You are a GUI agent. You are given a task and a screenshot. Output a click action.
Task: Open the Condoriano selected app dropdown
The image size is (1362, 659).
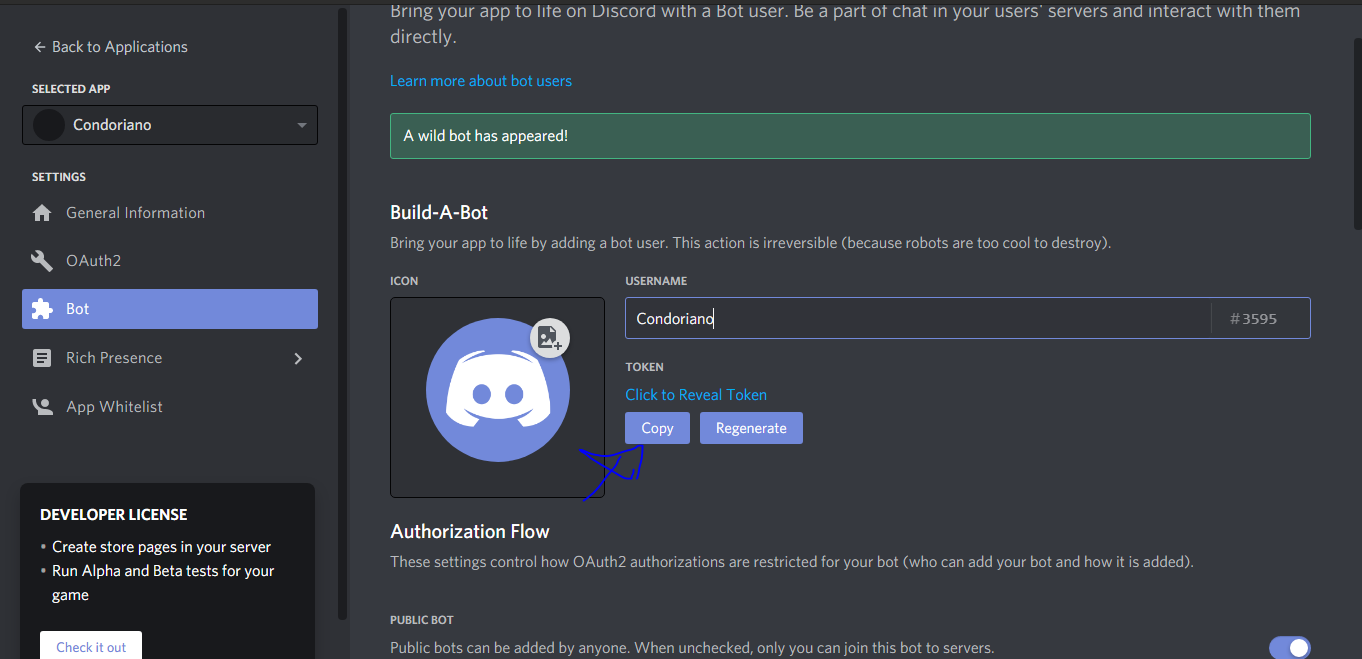170,125
